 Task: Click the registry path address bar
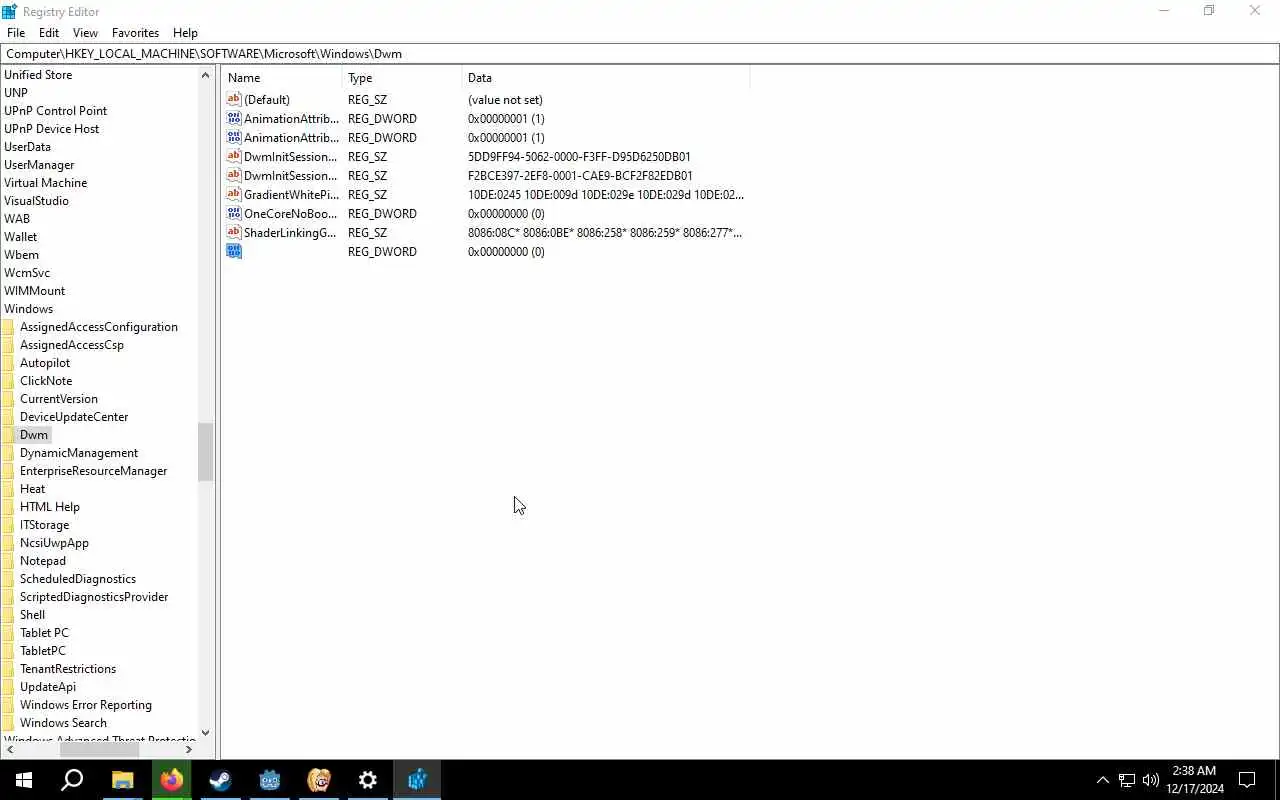[640, 53]
